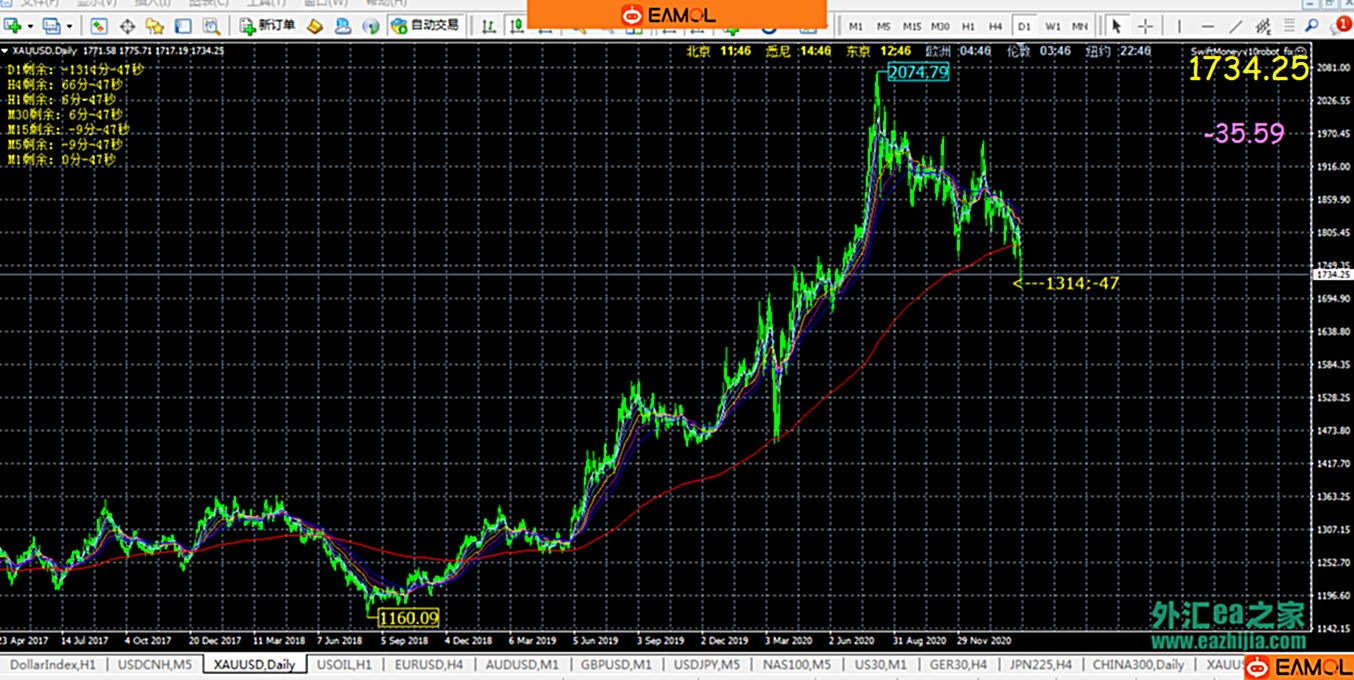Image resolution: width=1354 pixels, height=680 pixels.
Task: Select the M5 timeframe
Action: point(884,26)
